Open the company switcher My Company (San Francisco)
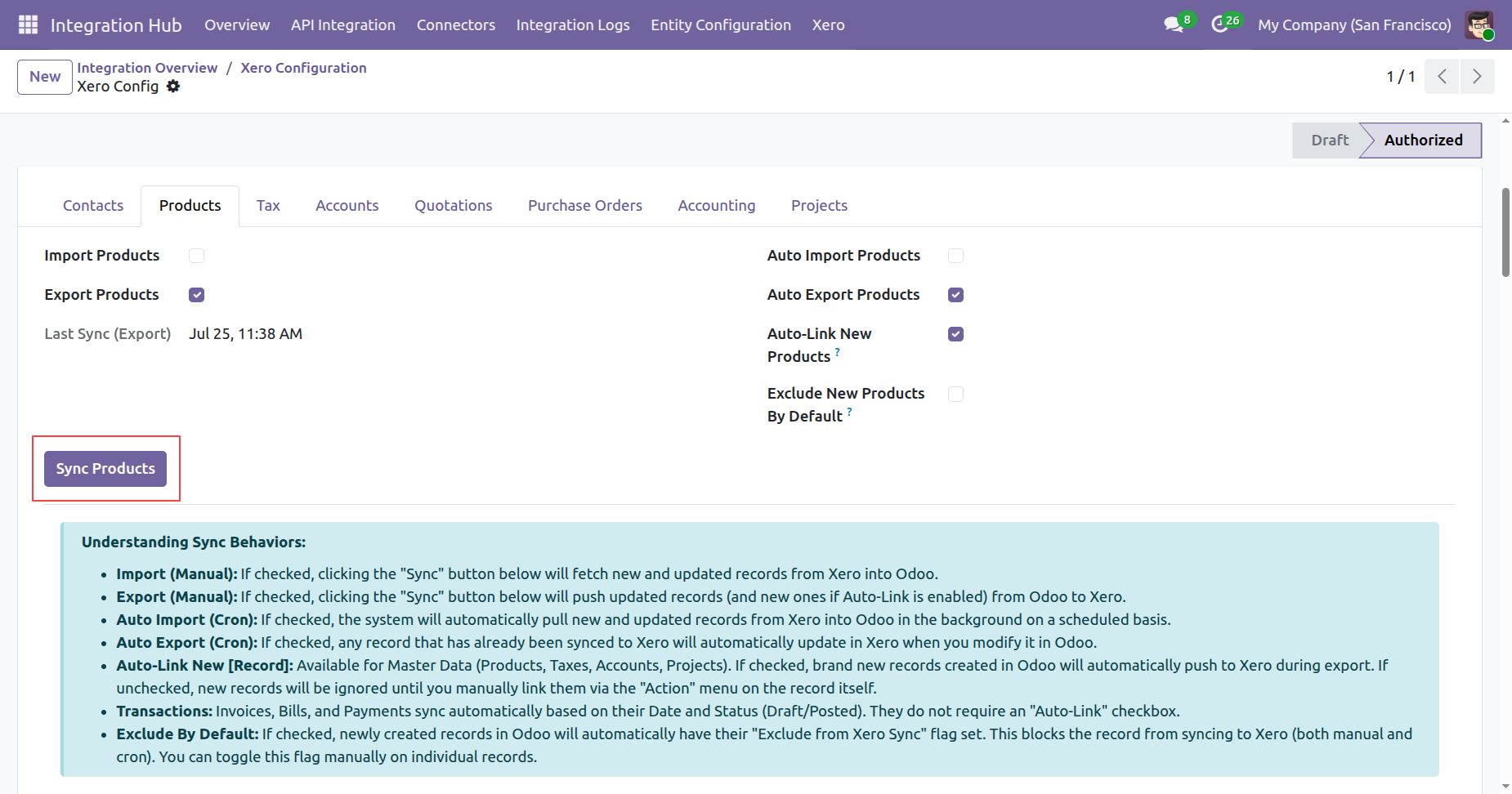This screenshot has height=794, width=1512. point(1354,25)
